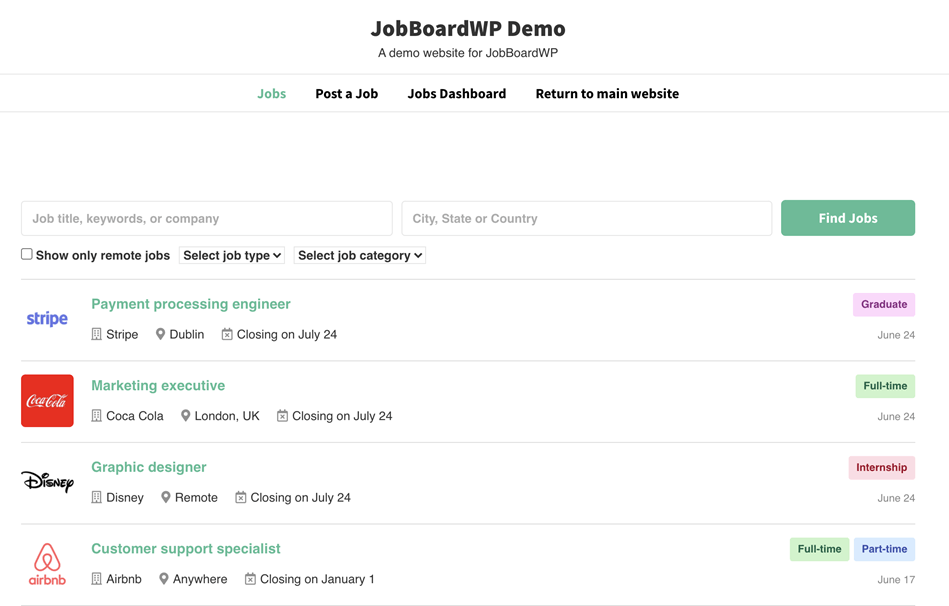This screenshot has height=606, width=949.
Task: Go to the Jobs menu item
Action: click(272, 94)
